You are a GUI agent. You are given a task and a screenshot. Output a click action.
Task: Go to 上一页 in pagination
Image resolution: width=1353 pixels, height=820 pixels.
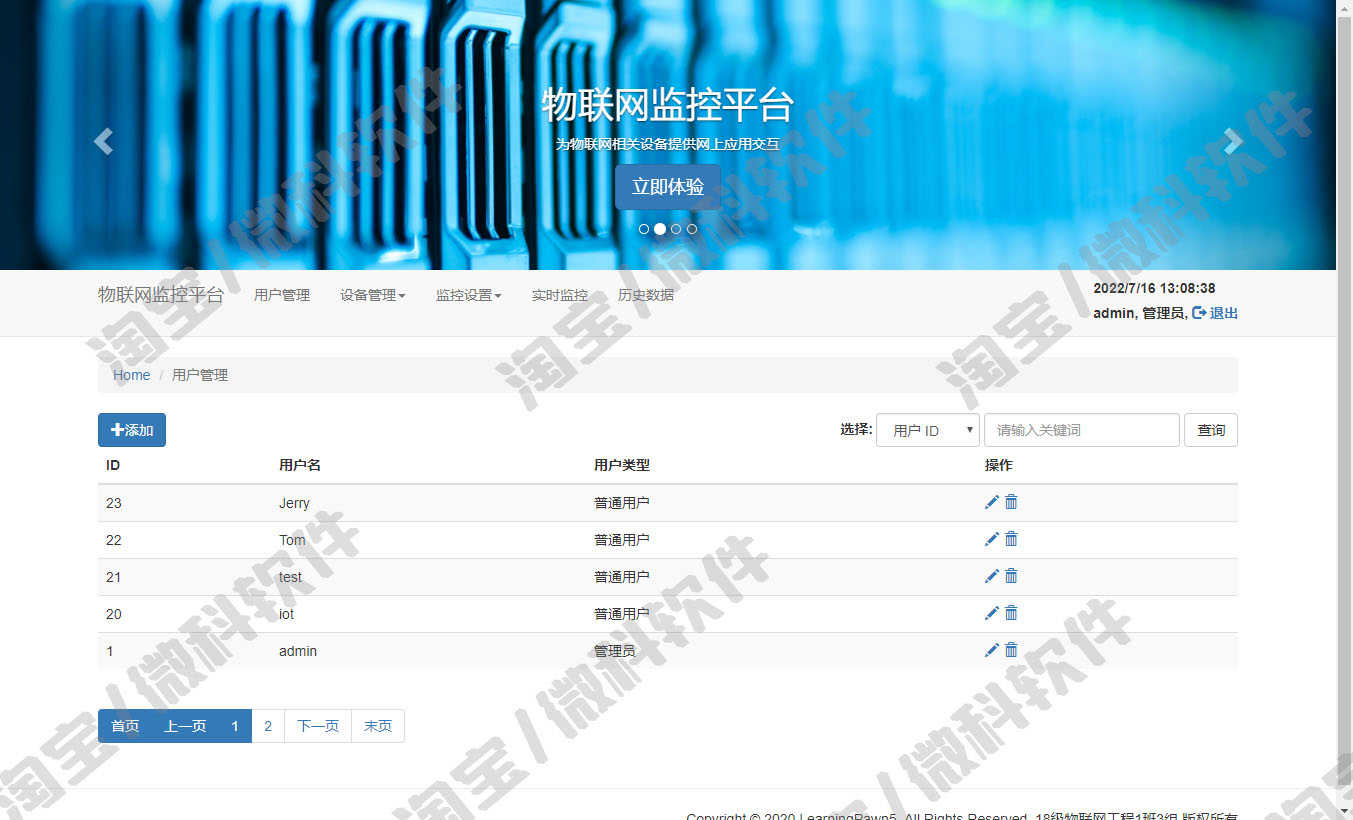click(x=185, y=726)
